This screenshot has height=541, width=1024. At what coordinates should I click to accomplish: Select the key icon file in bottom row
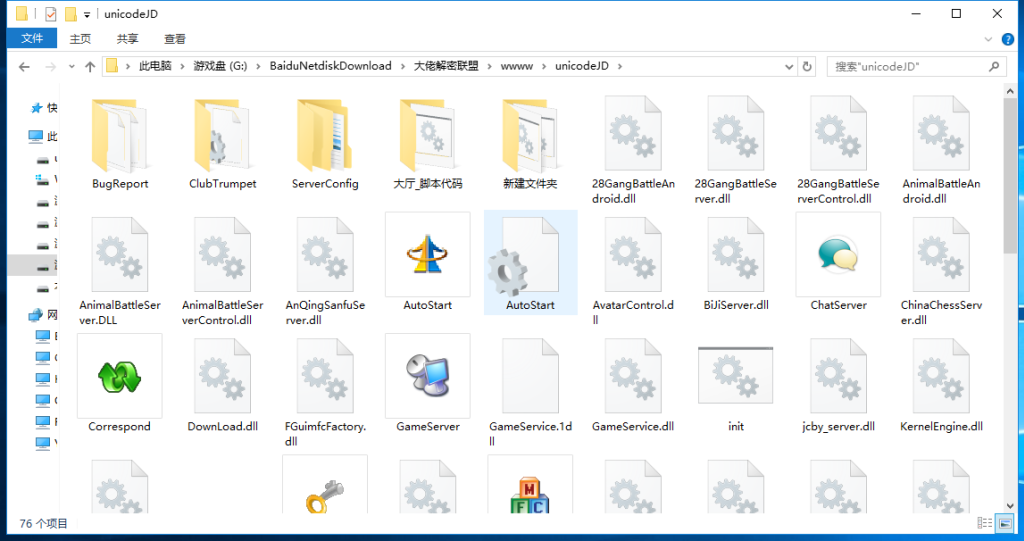pyautogui.click(x=325, y=485)
